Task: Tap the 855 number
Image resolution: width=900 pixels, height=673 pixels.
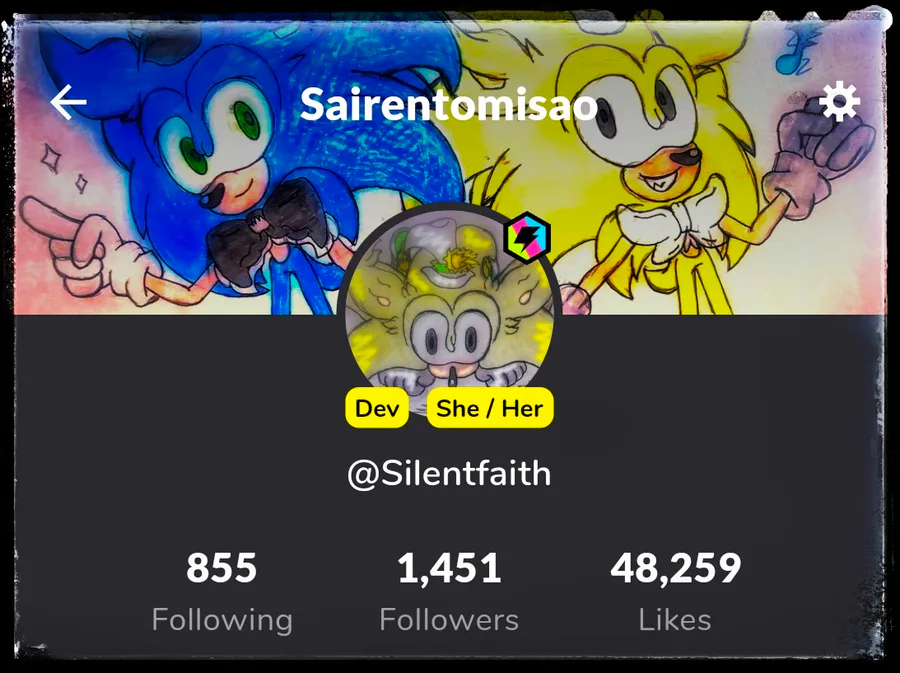Action: (x=222, y=568)
